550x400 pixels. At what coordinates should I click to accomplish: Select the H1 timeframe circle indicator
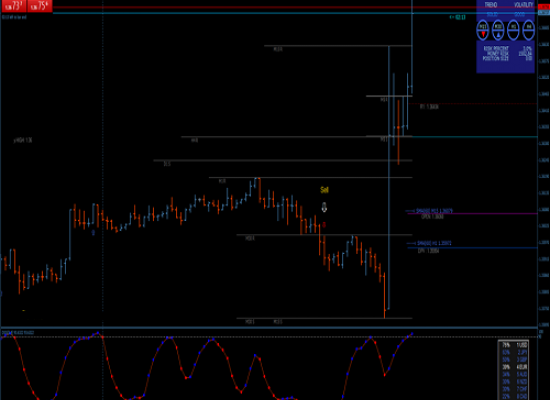click(x=513, y=30)
